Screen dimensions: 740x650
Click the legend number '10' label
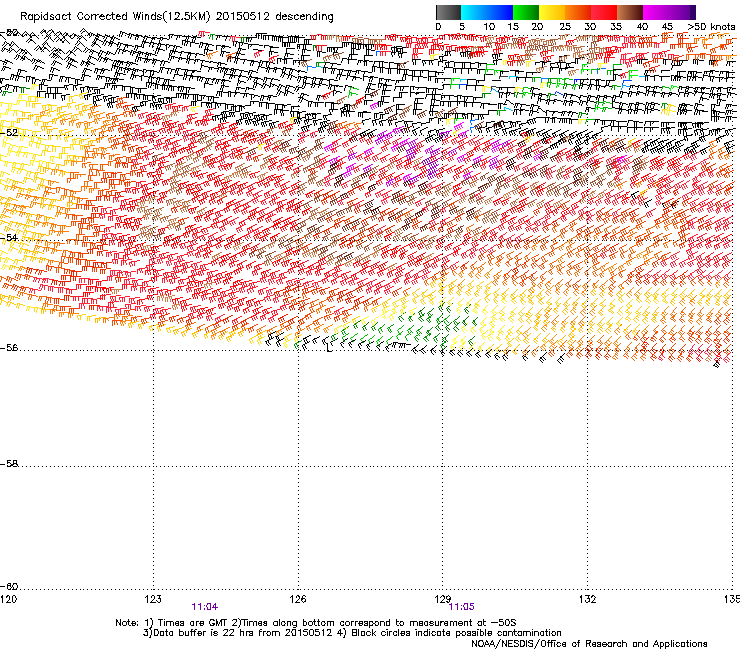489,27
